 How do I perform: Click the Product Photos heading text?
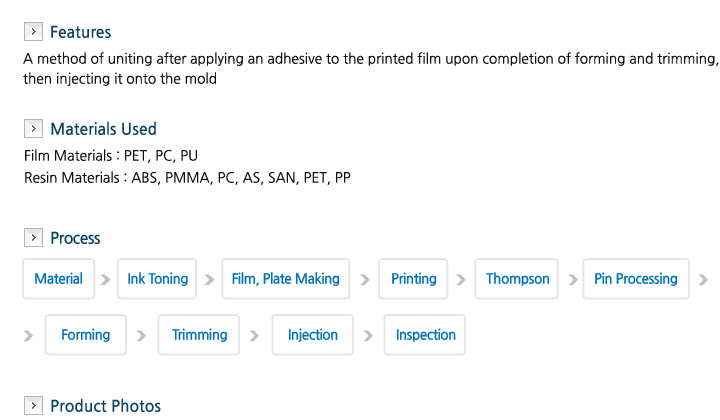106,406
